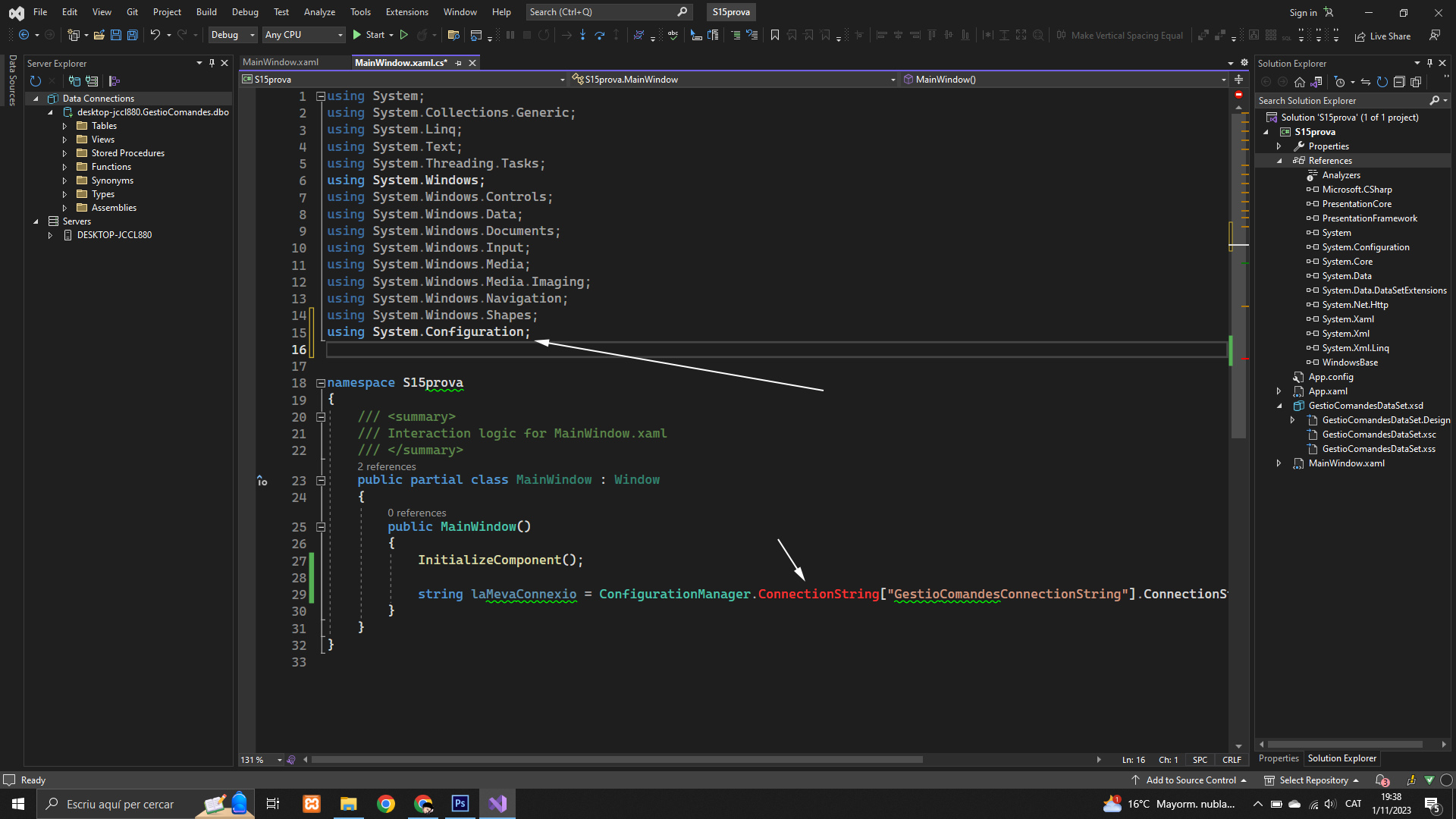This screenshot has width=1456, height=819.
Task: Click the Undo toolbar icon
Action: (155, 35)
